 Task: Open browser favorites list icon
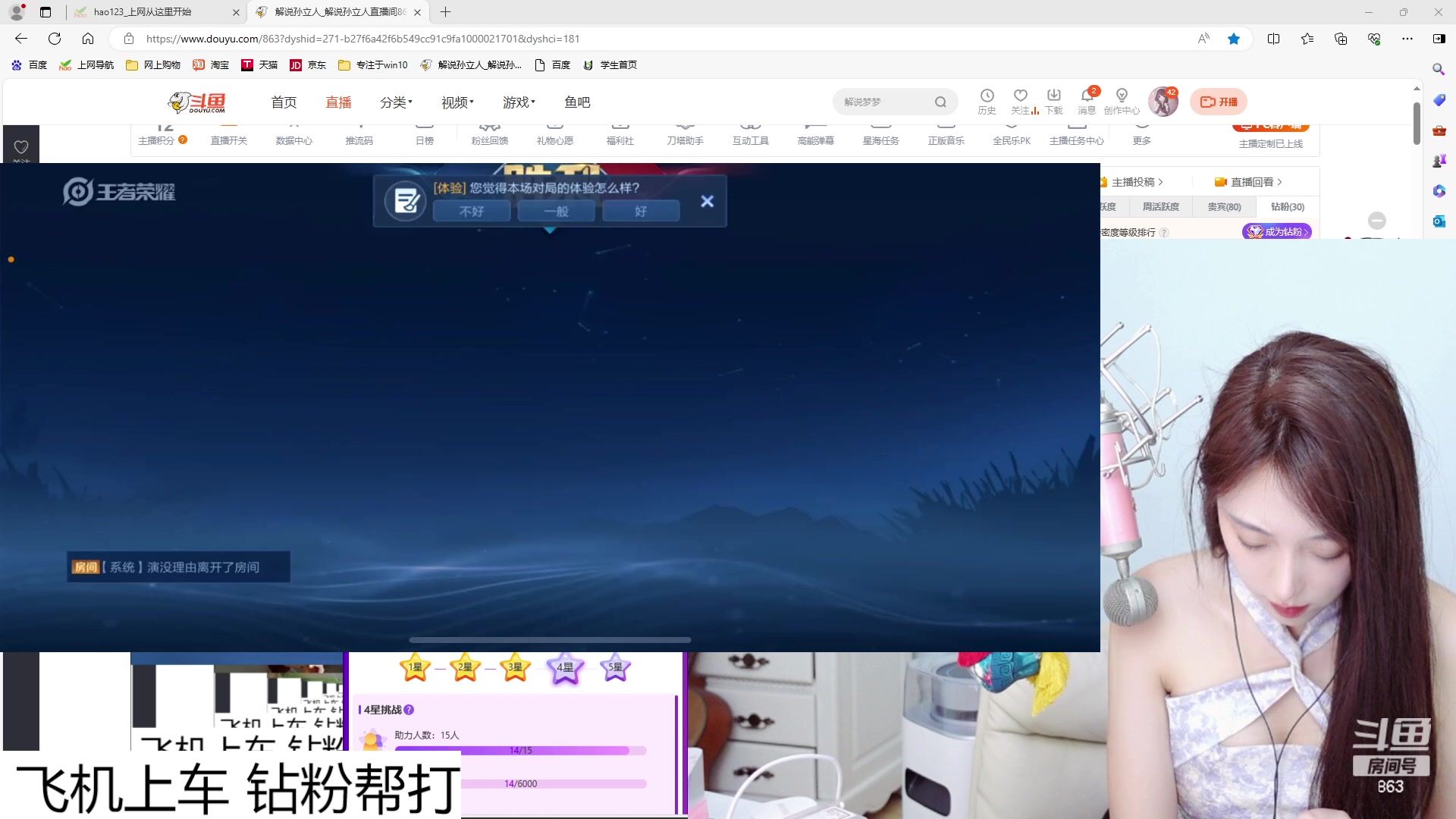[1307, 39]
